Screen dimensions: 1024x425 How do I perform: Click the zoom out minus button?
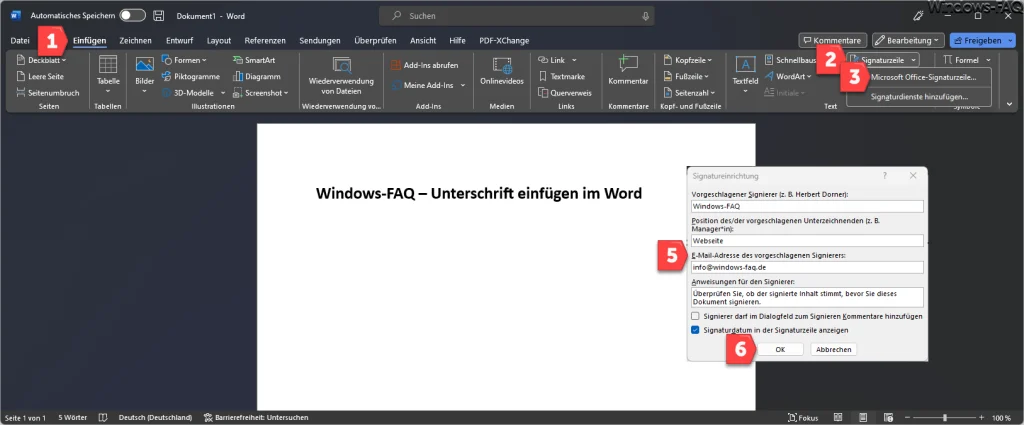[x=908, y=417]
